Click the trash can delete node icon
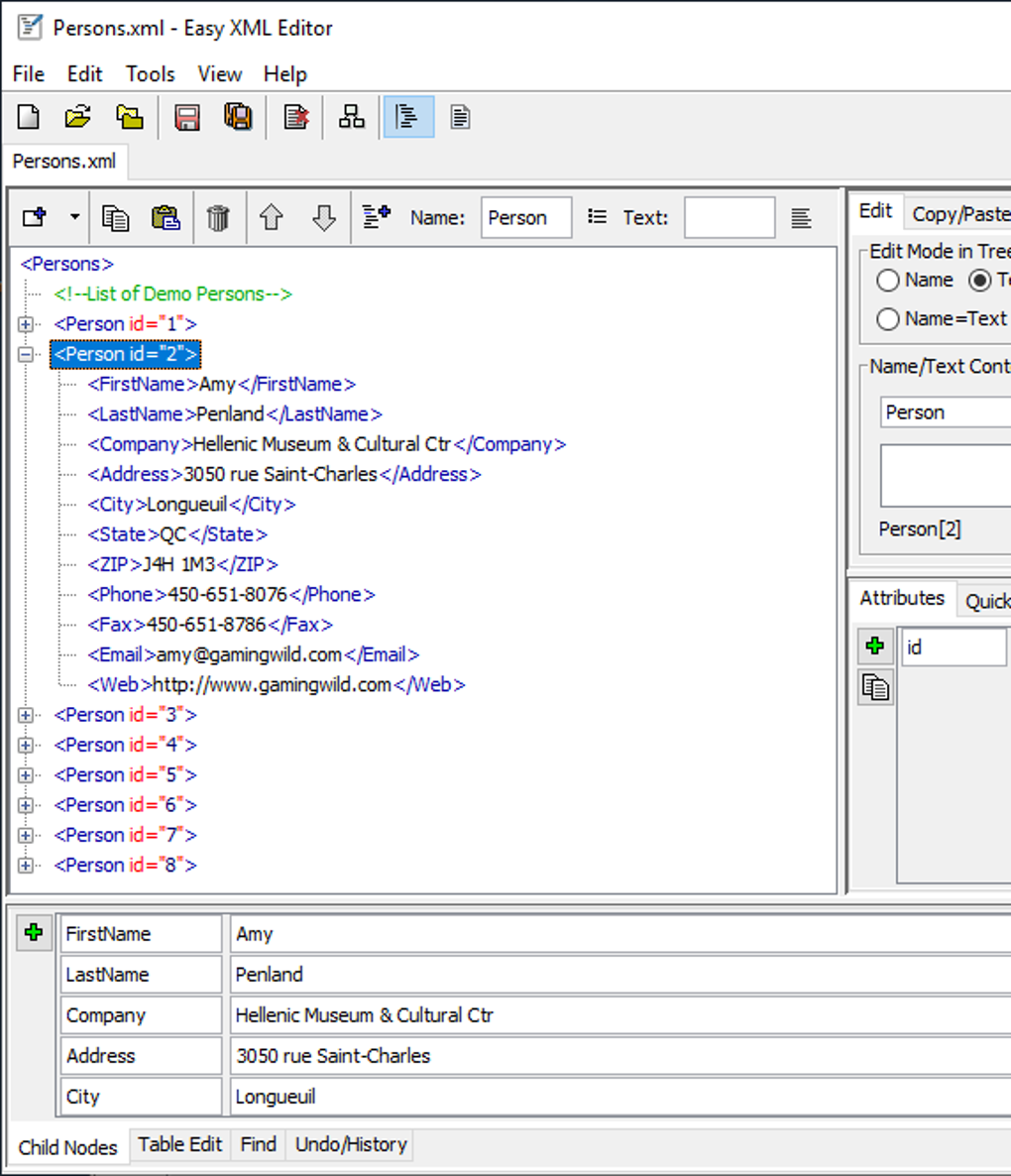1011x1176 pixels. tap(218, 218)
